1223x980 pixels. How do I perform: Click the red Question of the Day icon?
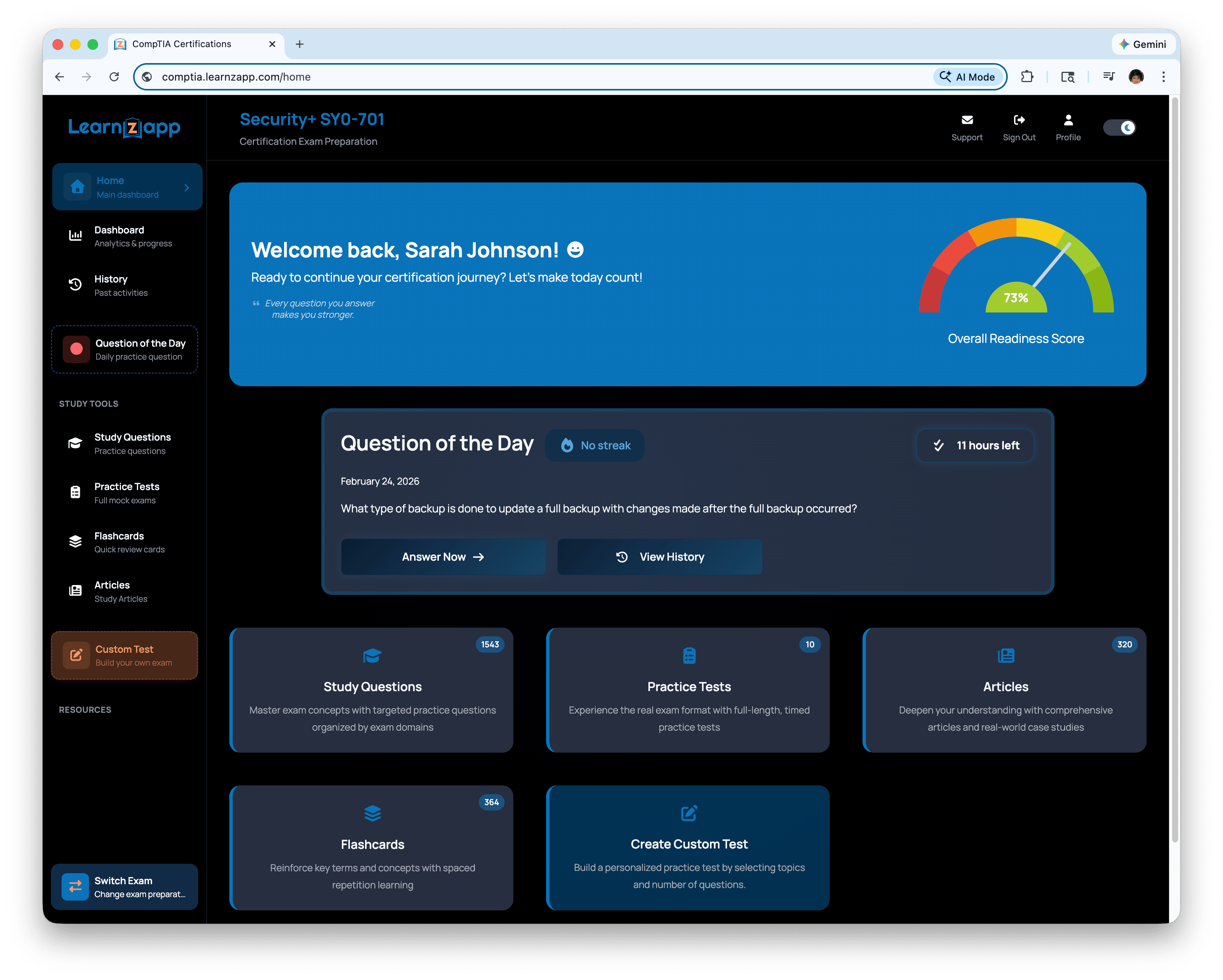click(x=76, y=349)
